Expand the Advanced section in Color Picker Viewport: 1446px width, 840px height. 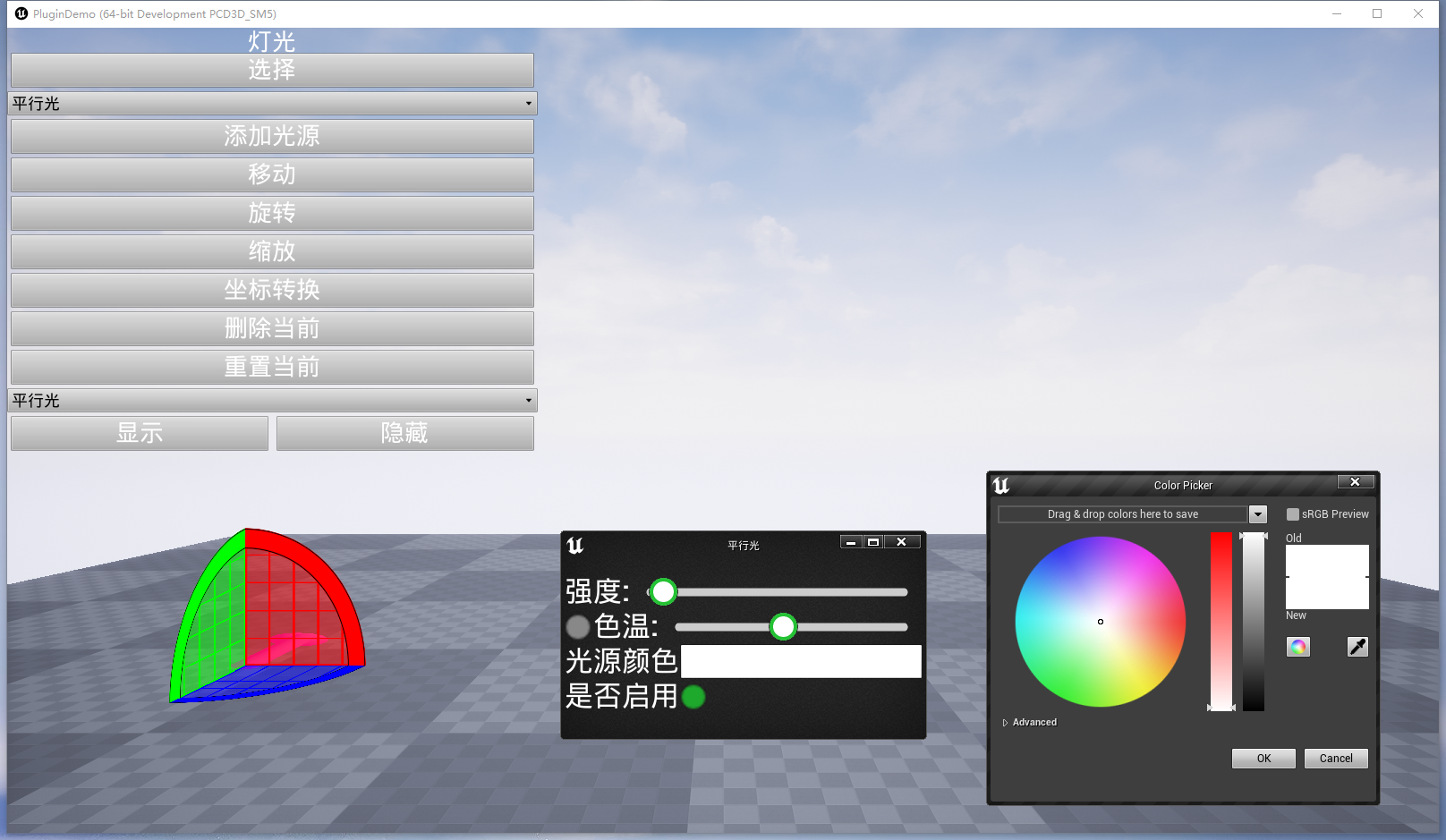point(1029,722)
